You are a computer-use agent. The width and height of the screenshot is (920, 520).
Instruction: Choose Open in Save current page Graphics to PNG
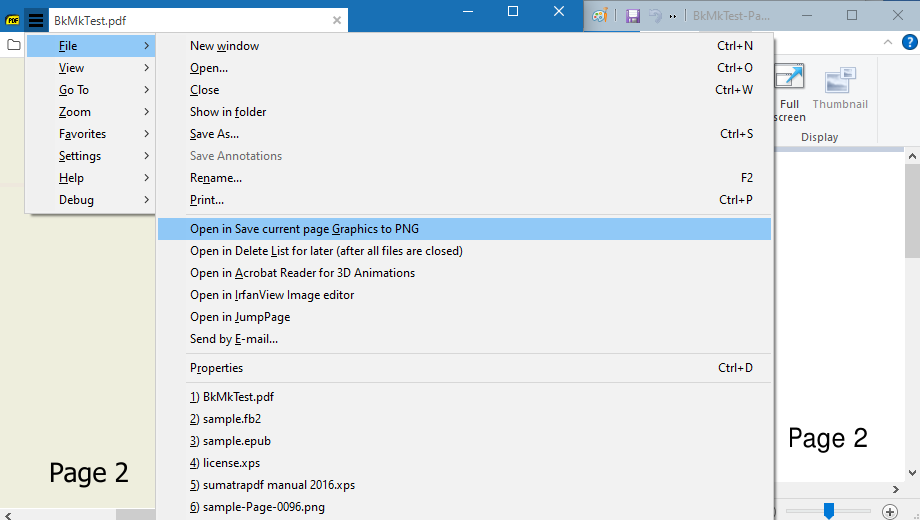(464, 229)
